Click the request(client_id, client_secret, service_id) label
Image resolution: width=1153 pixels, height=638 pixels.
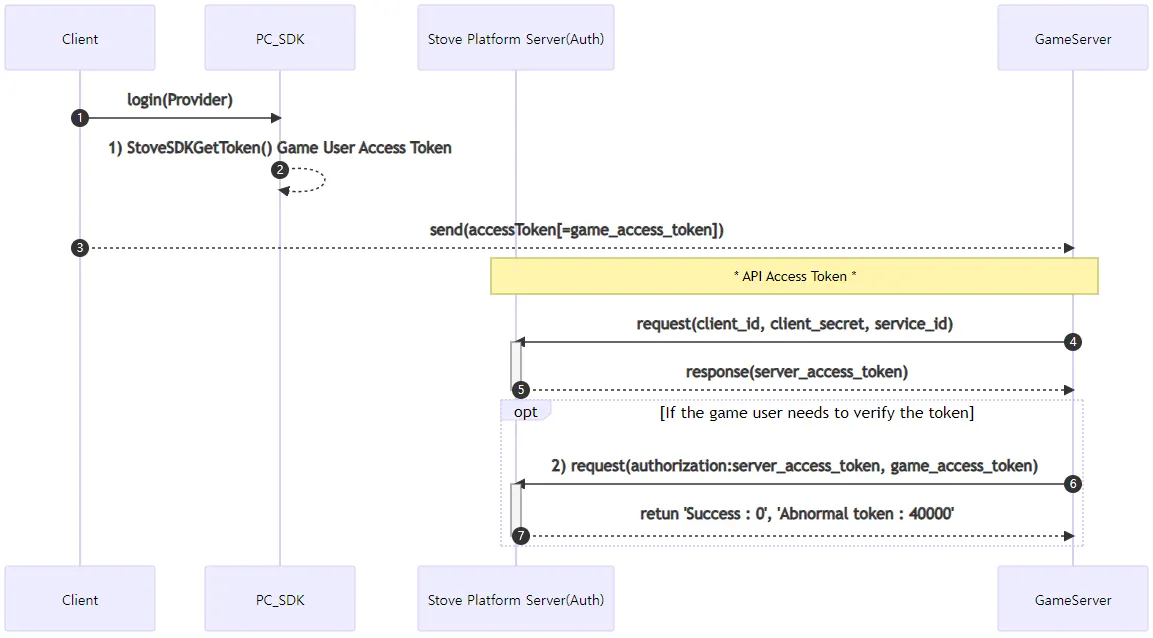pos(795,324)
